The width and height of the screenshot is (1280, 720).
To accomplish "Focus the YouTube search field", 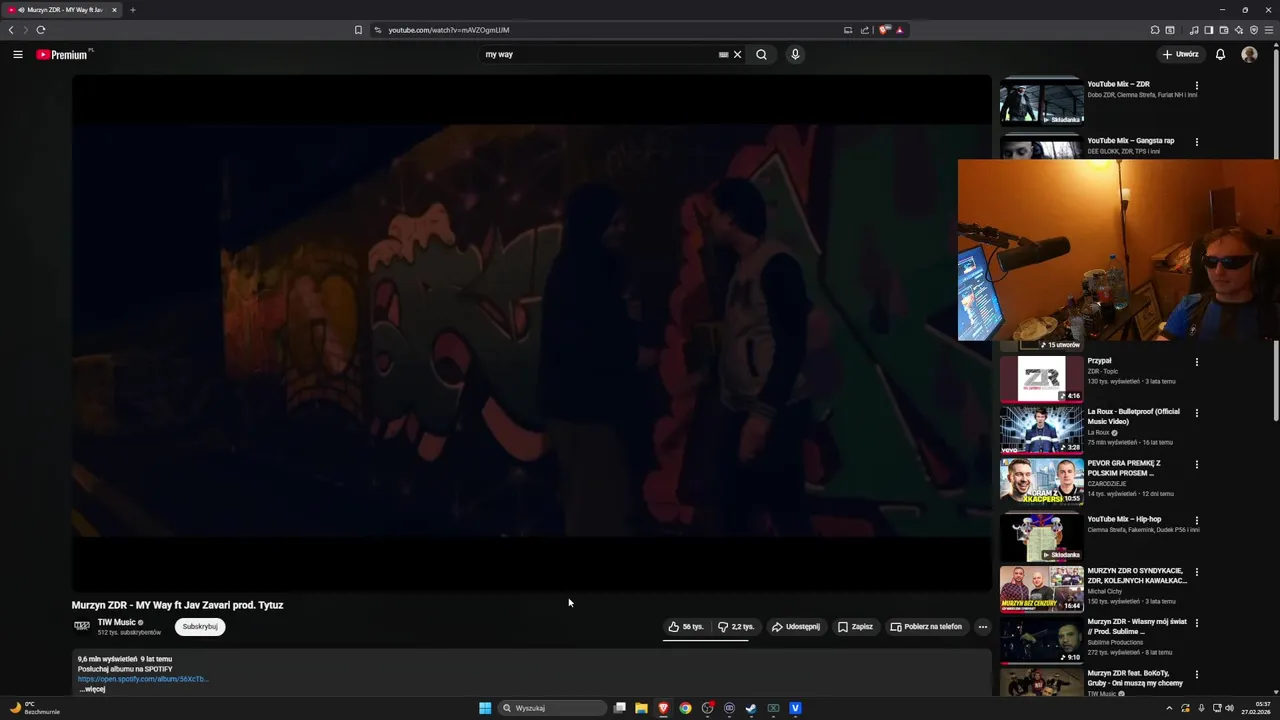I will click(600, 55).
